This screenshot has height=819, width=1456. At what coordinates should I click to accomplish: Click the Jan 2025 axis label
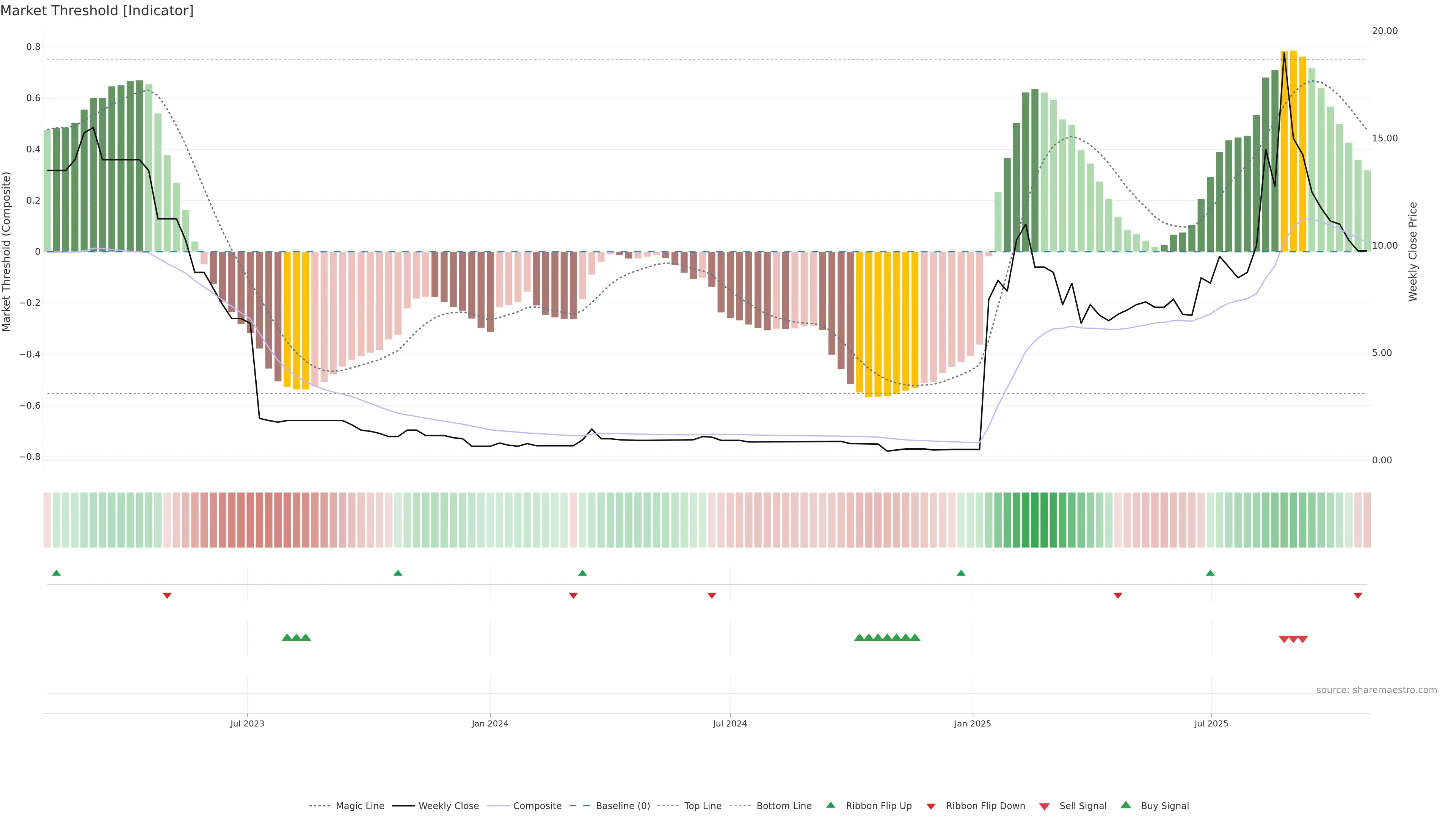point(972,723)
